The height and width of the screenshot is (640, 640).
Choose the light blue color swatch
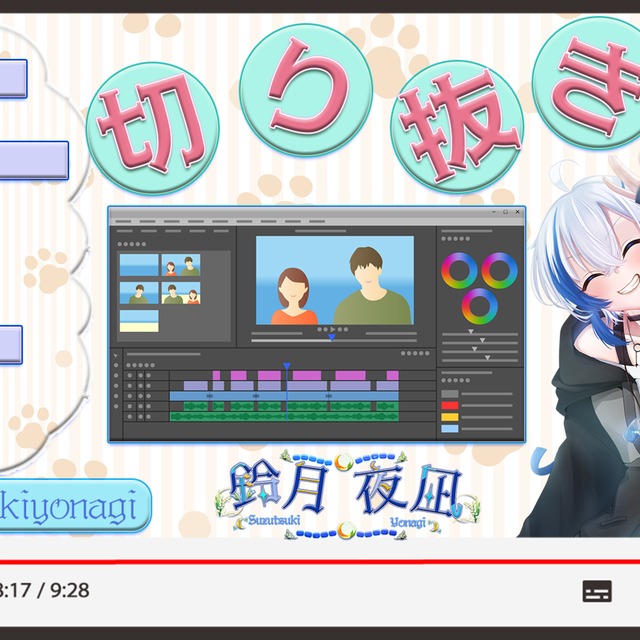[450, 428]
